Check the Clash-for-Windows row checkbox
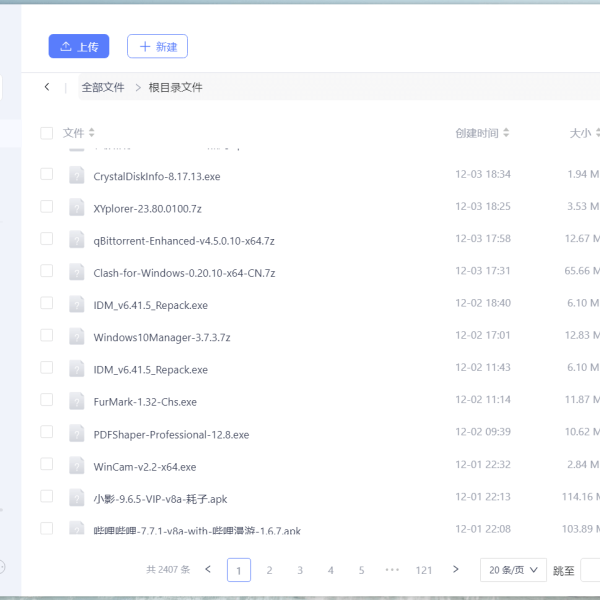 pyautogui.click(x=47, y=271)
